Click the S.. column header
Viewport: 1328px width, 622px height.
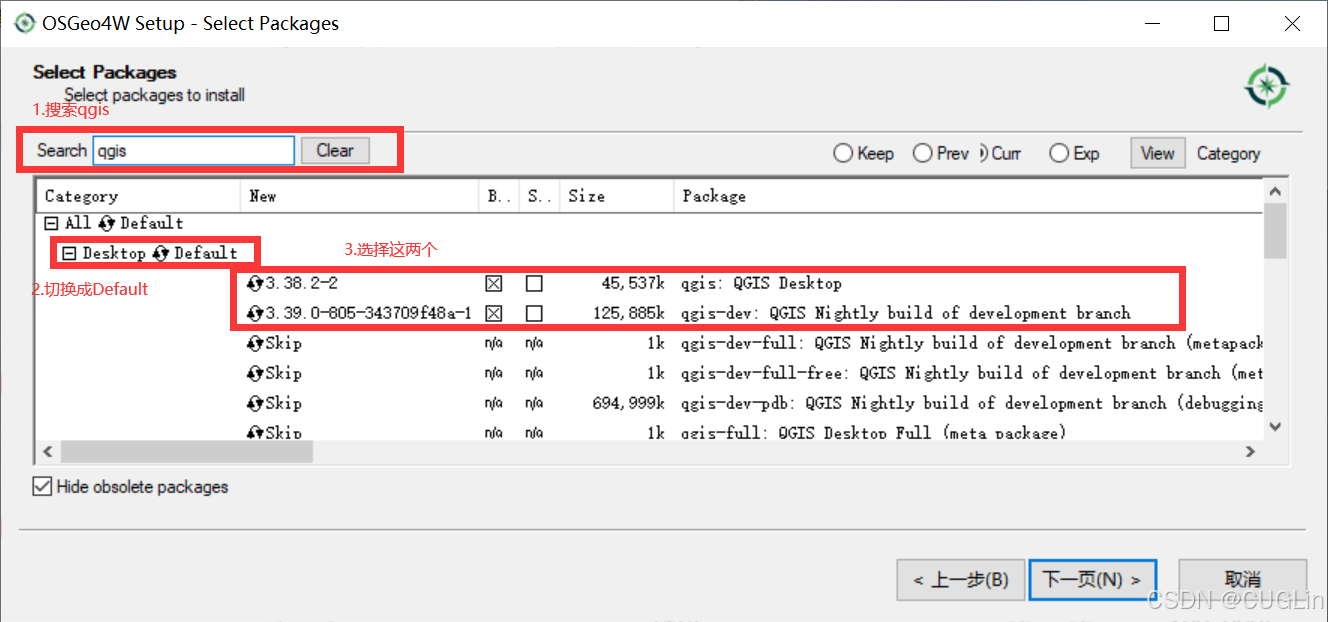pyautogui.click(x=539, y=196)
